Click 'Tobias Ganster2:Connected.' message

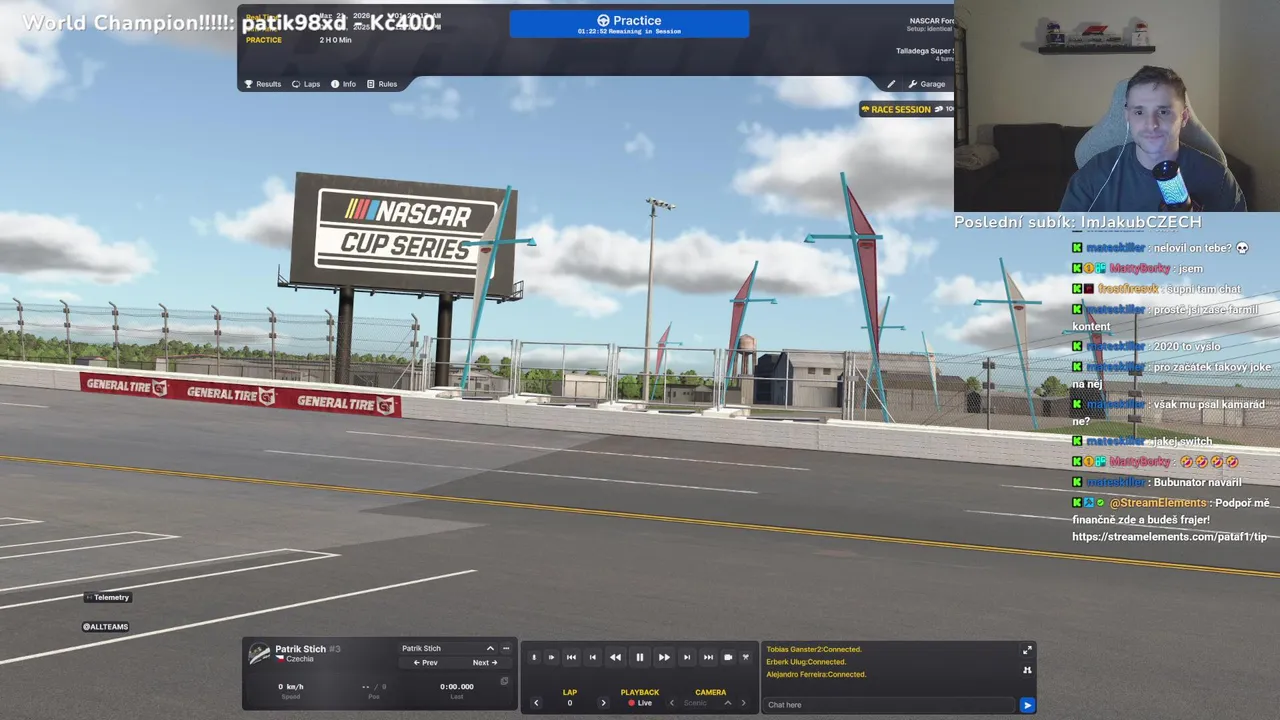tap(814, 649)
